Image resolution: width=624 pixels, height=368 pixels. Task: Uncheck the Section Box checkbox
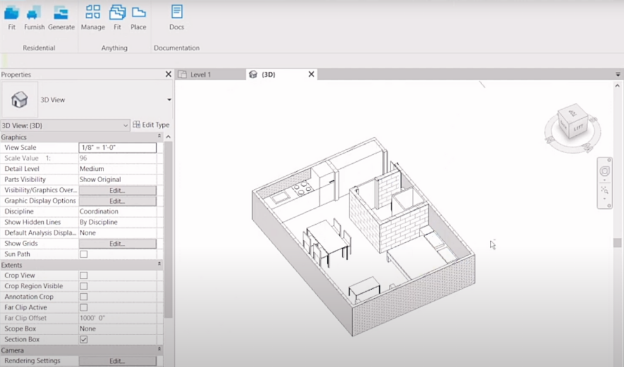coord(84,339)
